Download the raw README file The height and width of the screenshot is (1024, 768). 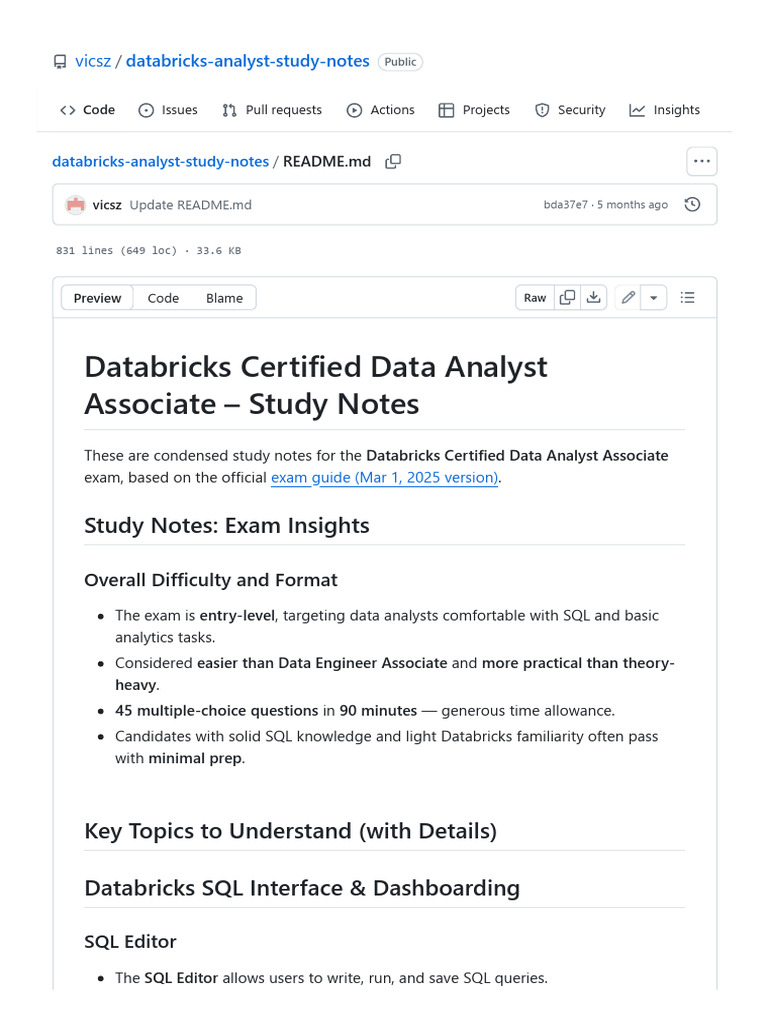(594, 297)
